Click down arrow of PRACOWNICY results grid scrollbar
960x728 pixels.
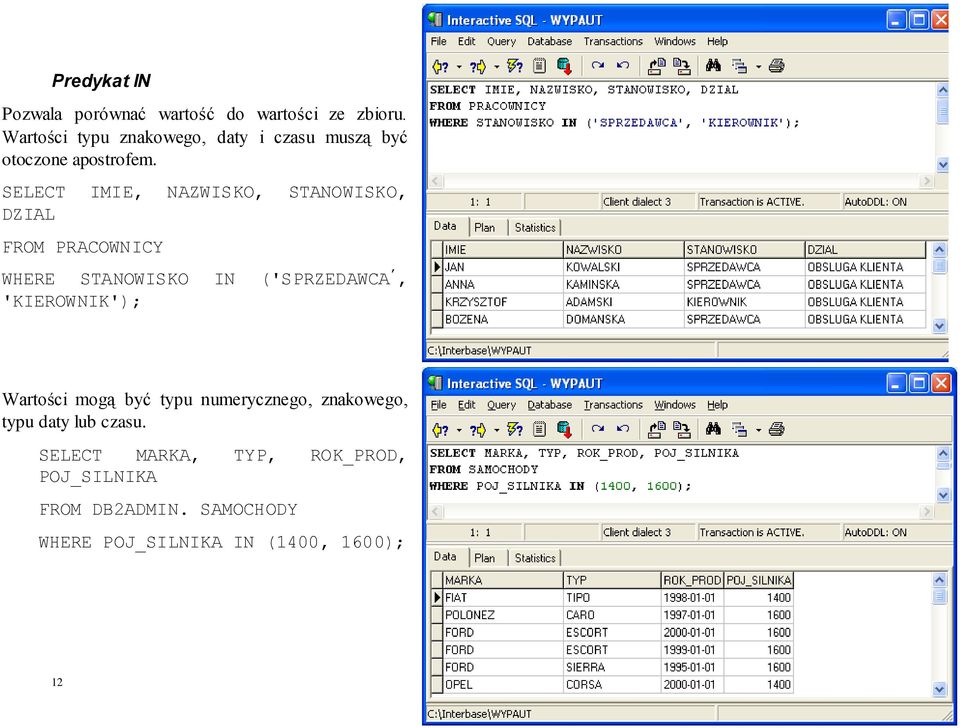pyautogui.click(x=940, y=326)
